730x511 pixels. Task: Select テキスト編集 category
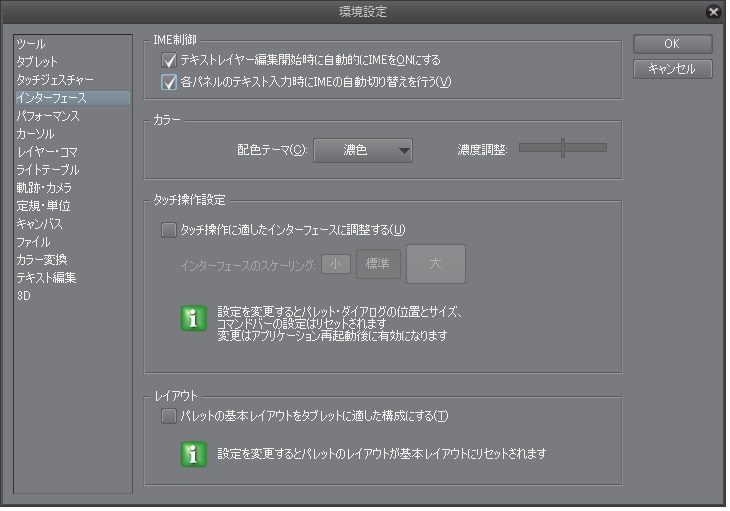72,278
